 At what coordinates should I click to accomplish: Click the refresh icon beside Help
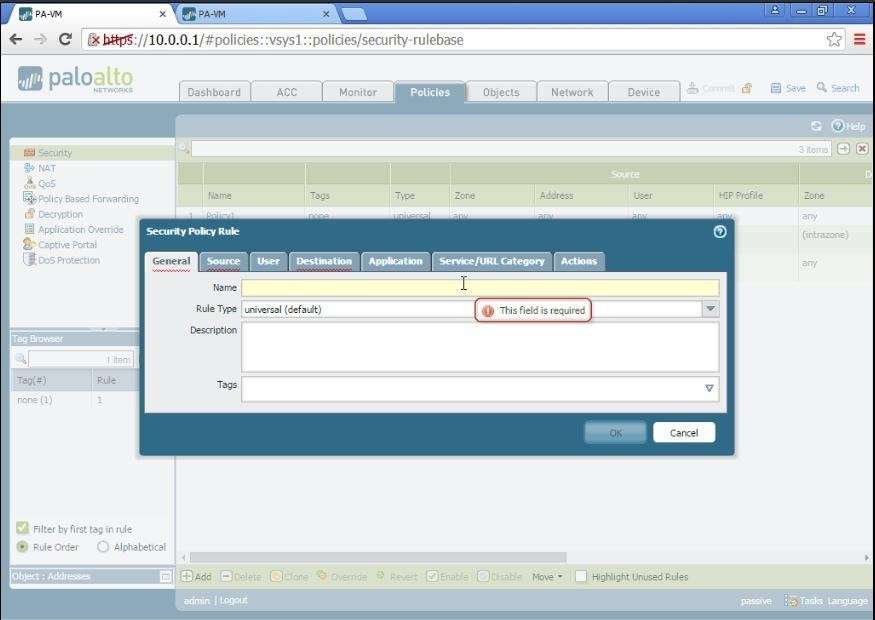coord(816,126)
